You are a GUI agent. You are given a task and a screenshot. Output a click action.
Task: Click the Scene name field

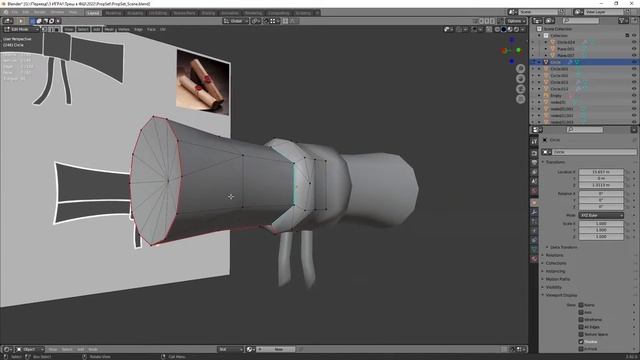click(x=538, y=12)
